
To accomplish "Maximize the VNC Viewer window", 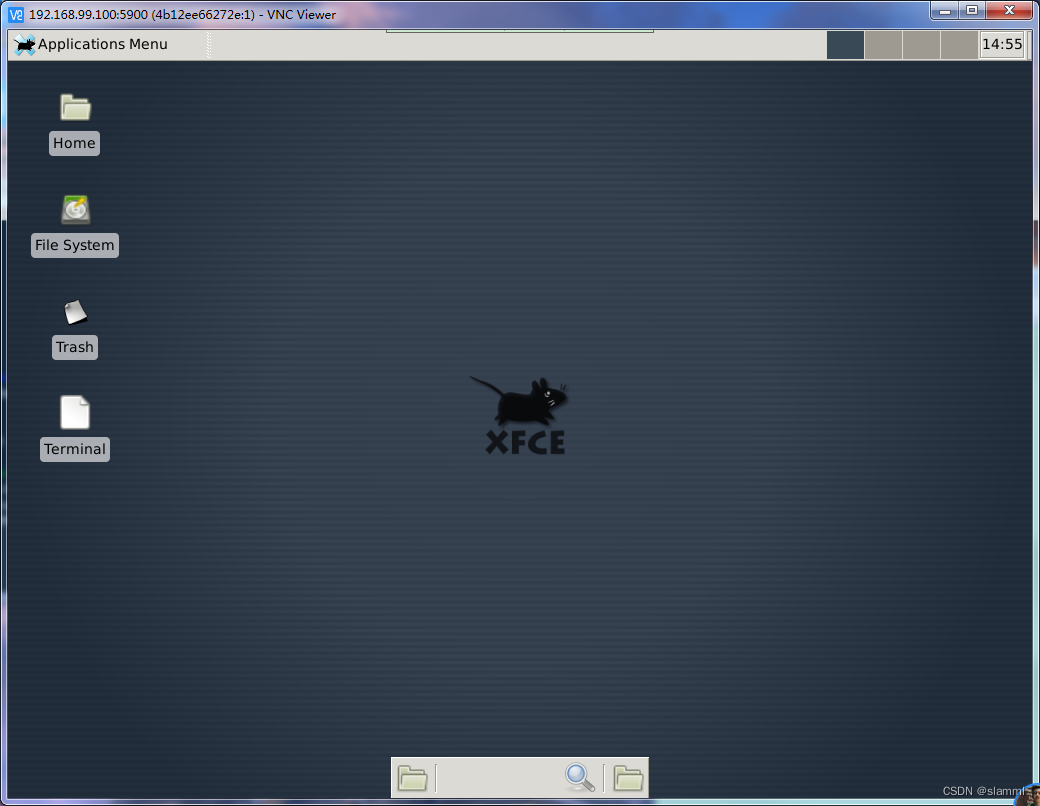I will coord(972,11).
